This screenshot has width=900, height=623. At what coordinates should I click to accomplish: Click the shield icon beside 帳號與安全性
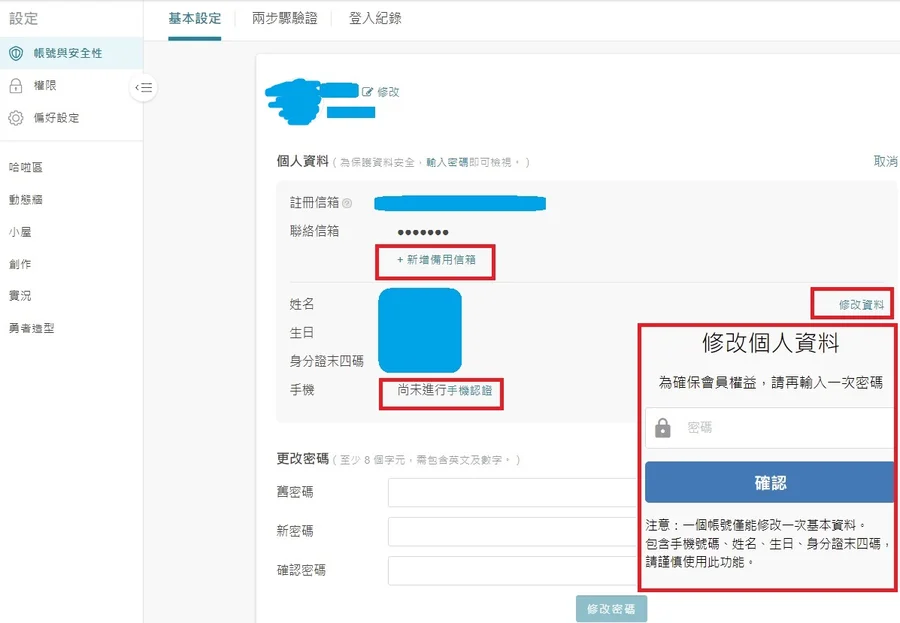coord(16,53)
